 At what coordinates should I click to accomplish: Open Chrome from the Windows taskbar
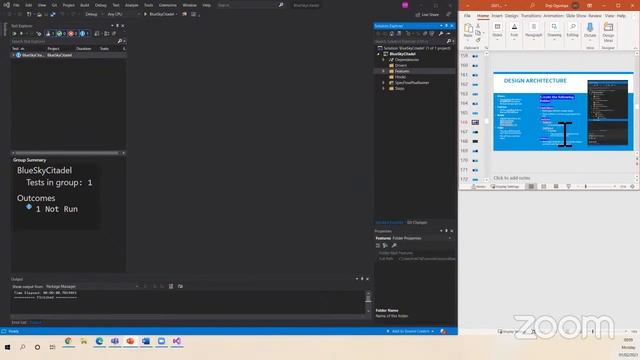click(68, 341)
